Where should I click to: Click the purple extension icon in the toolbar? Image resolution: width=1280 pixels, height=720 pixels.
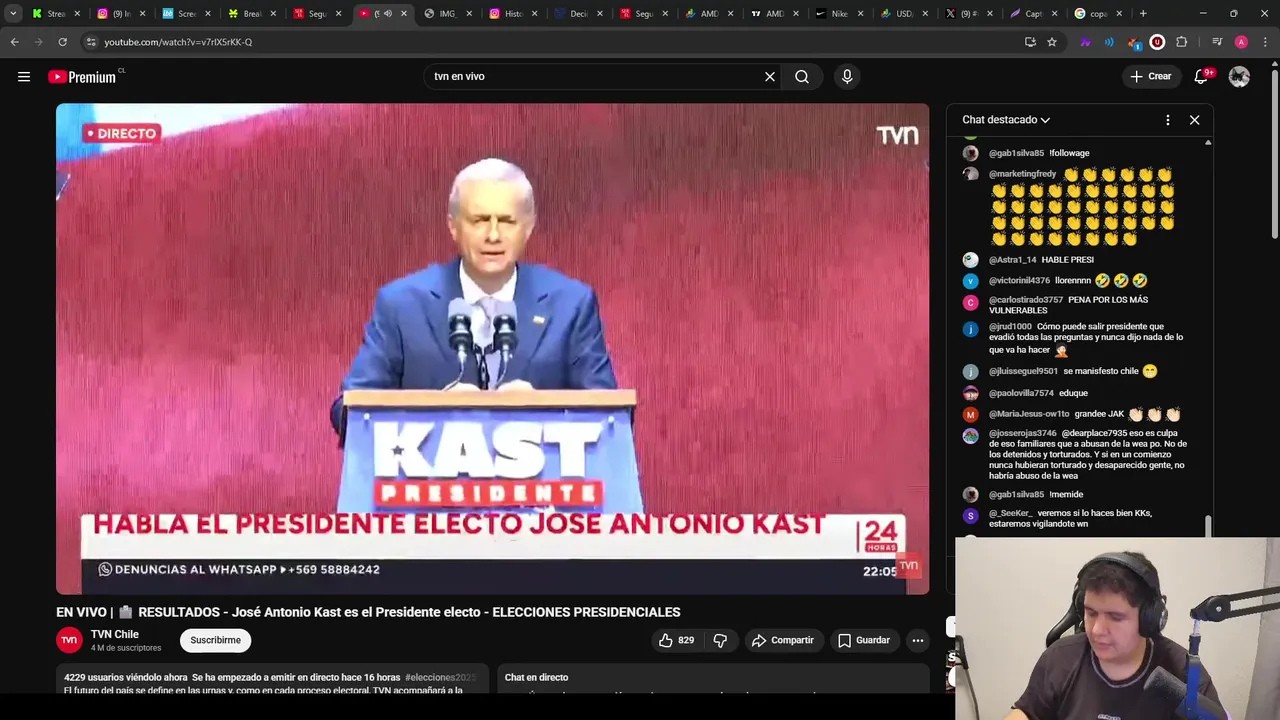[x=1085, y=42]
